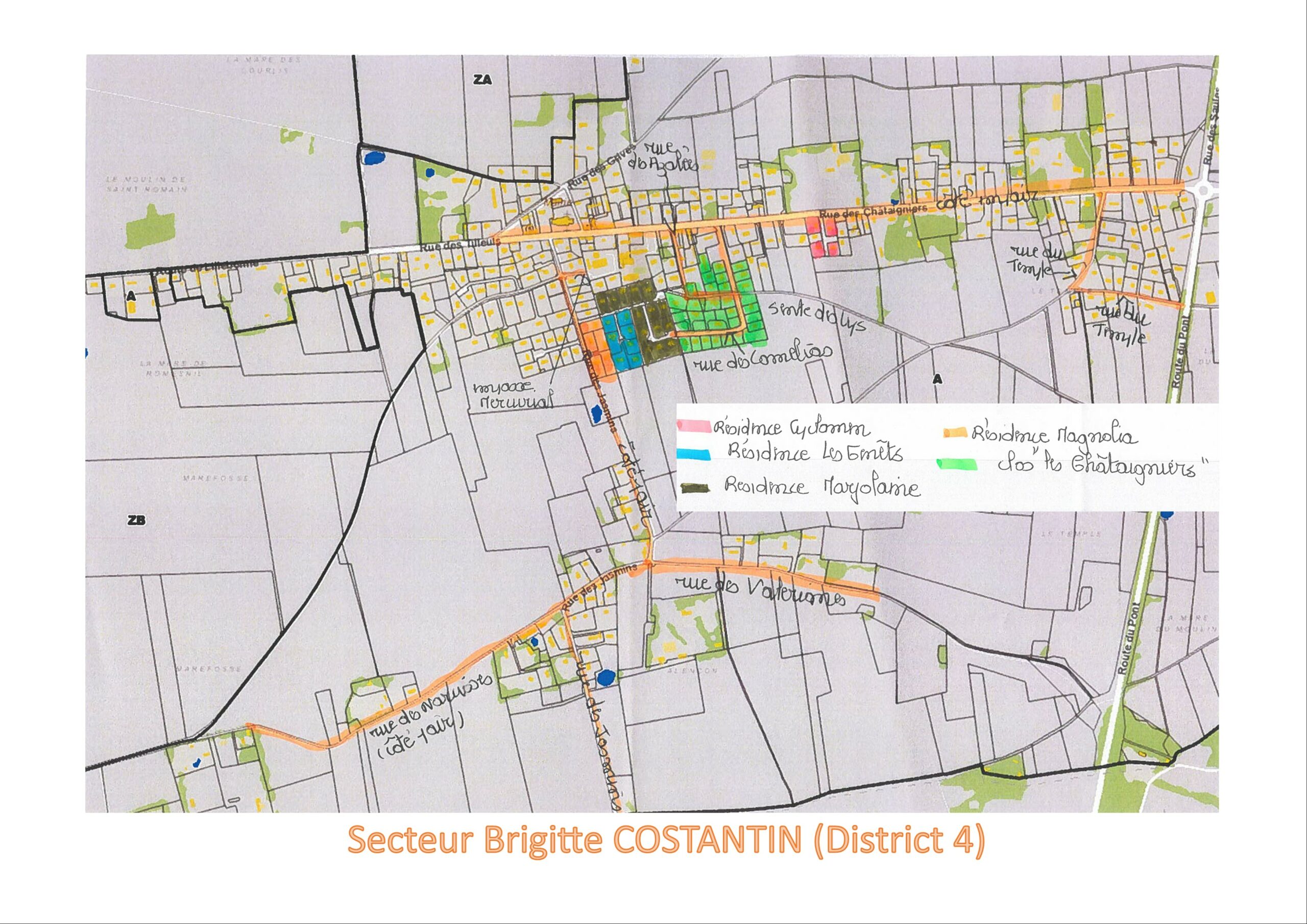Click the ZB zone label
1307x924 pixels.
137,519
